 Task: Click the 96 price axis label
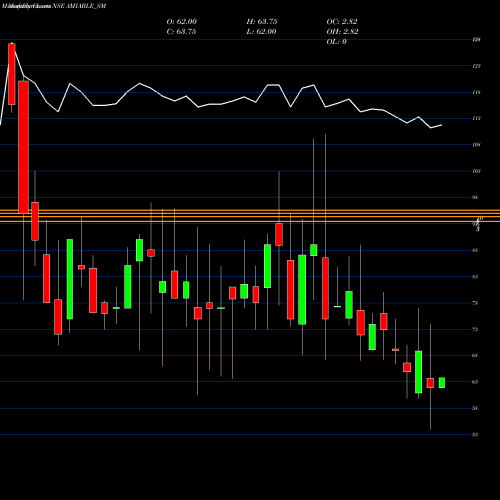(475, 197)
